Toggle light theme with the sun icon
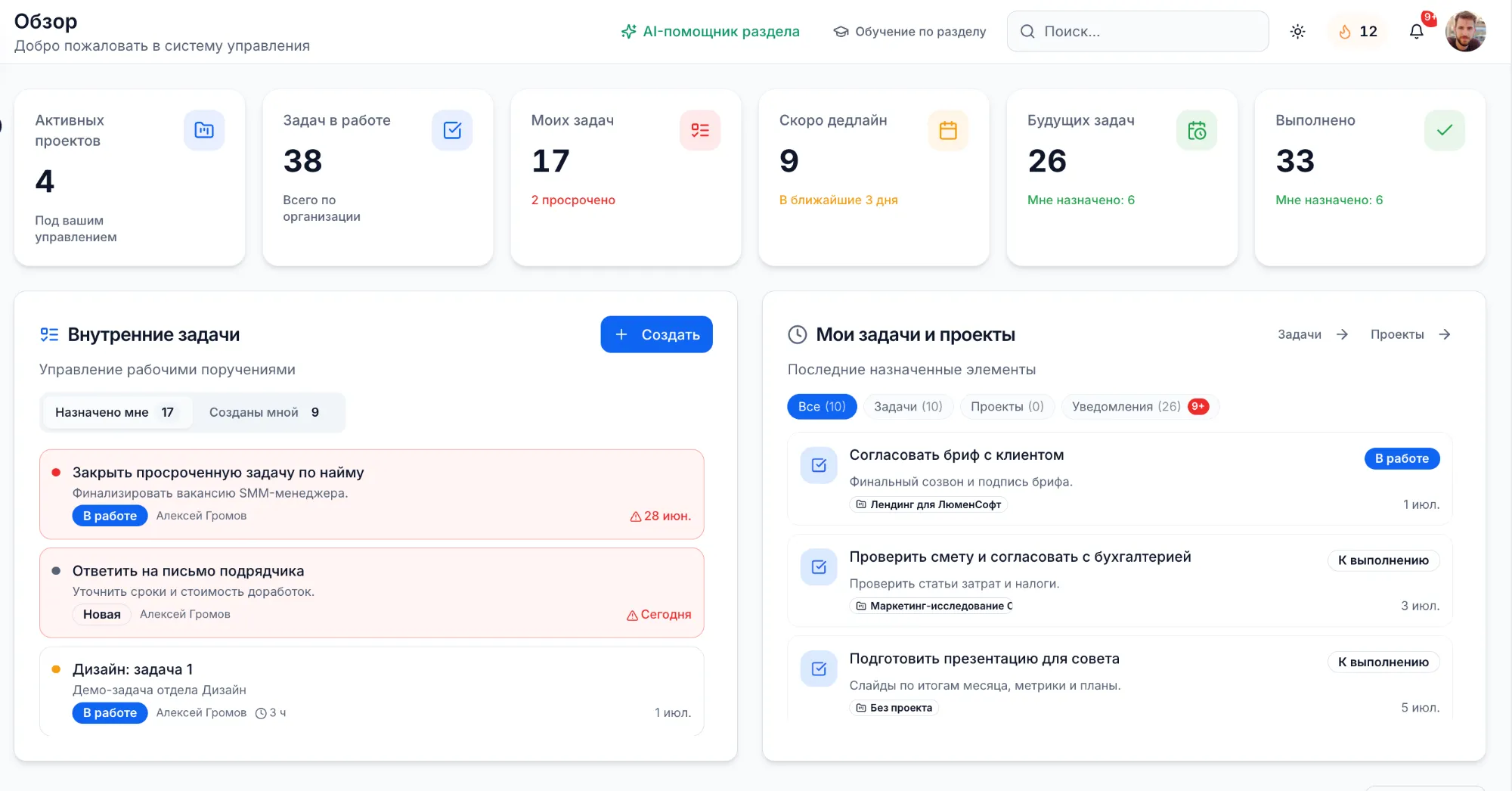Screen dimensions: 1512x791 1297,32
